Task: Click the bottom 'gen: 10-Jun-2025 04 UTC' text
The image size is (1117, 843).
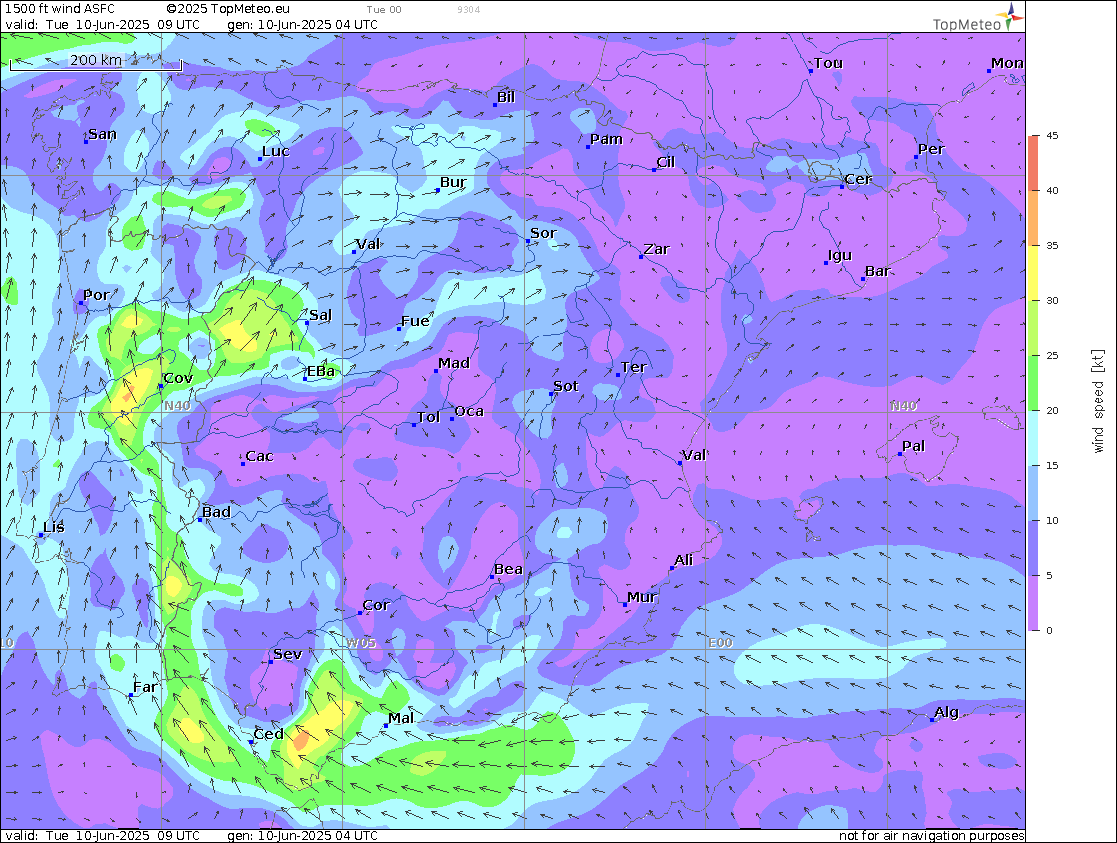Action: [303, 836]
